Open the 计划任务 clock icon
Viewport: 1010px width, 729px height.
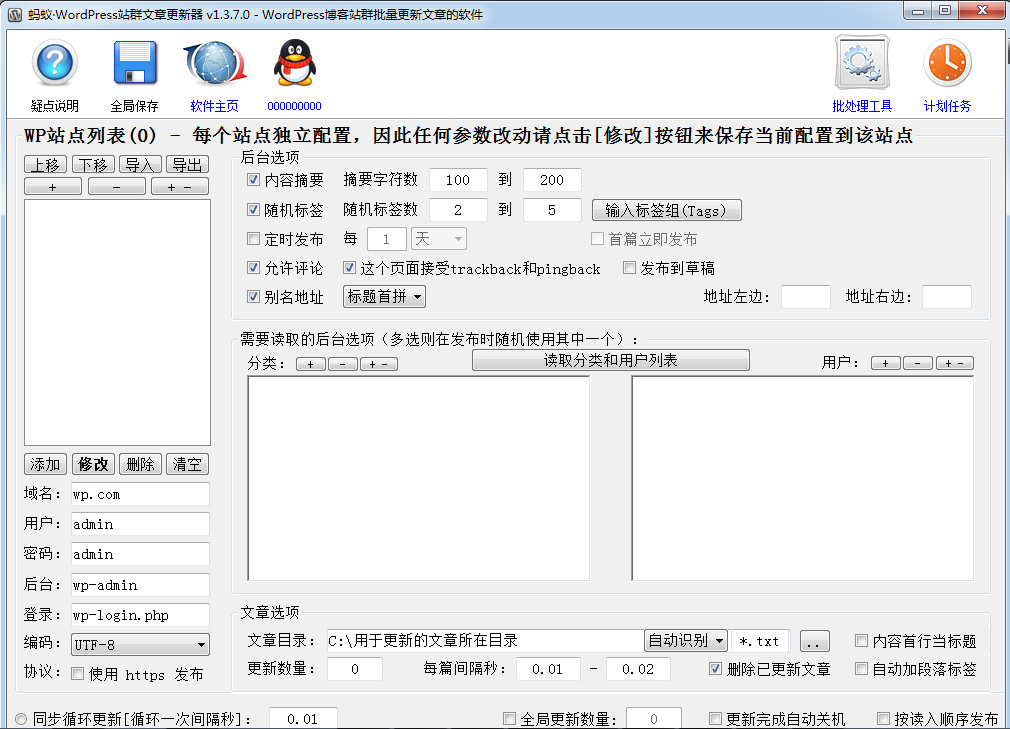coord(947,63)
